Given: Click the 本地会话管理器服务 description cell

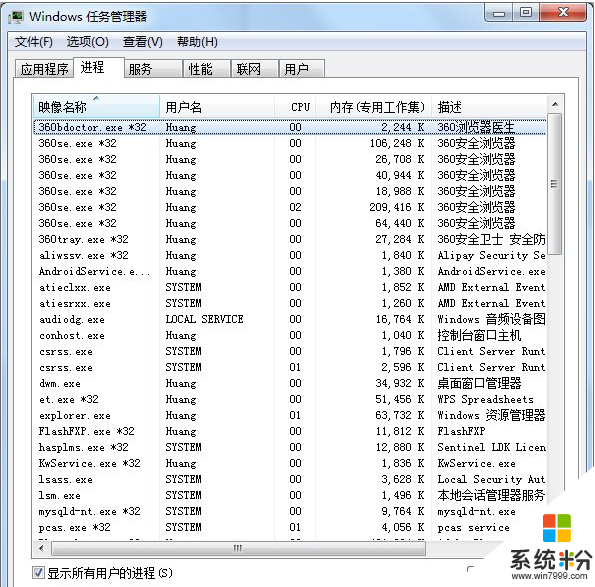Looking at the screenshot, I should (x=491, y=495).
